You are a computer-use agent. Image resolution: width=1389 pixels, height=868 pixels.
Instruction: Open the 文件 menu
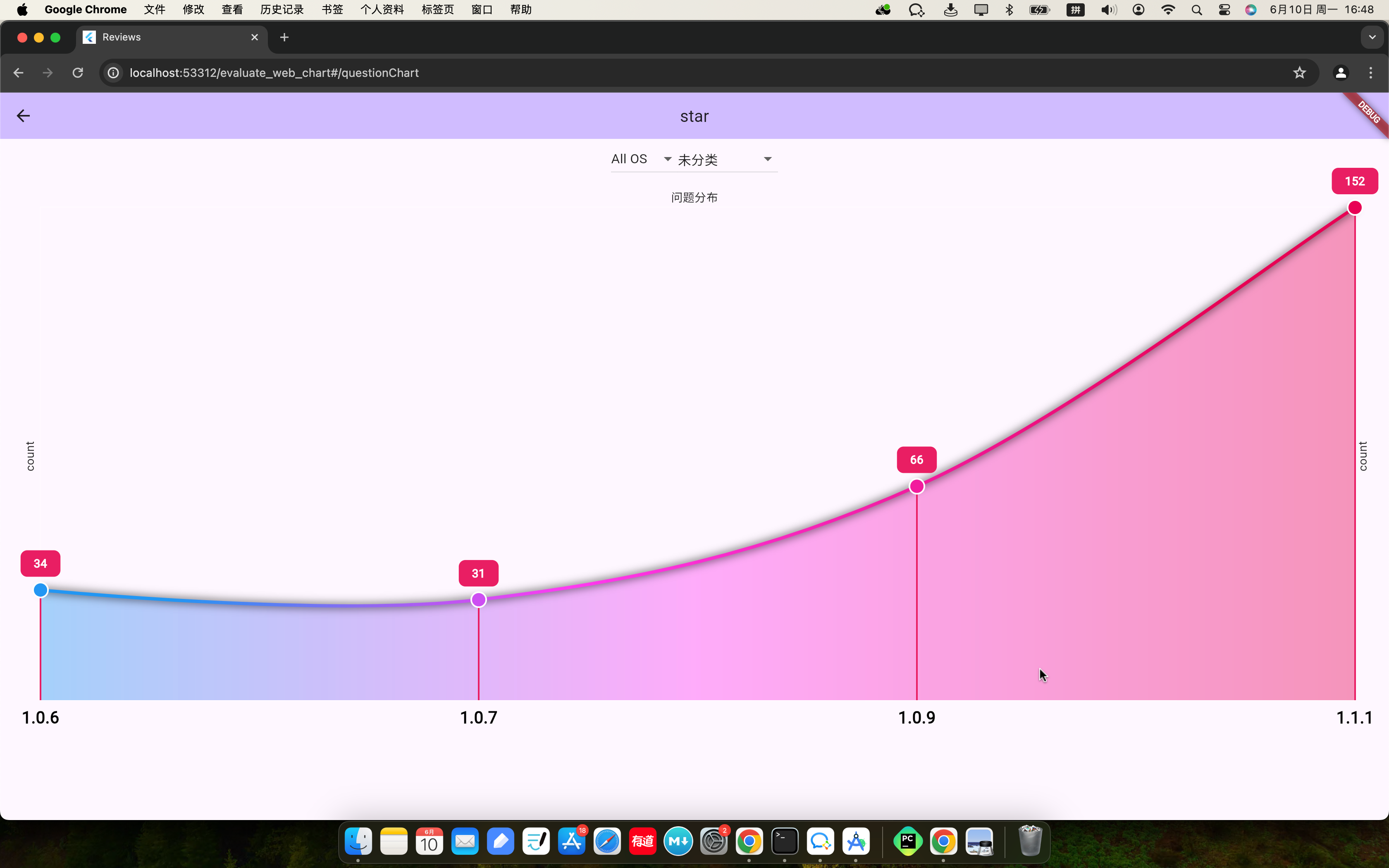(x=154, y=10)
